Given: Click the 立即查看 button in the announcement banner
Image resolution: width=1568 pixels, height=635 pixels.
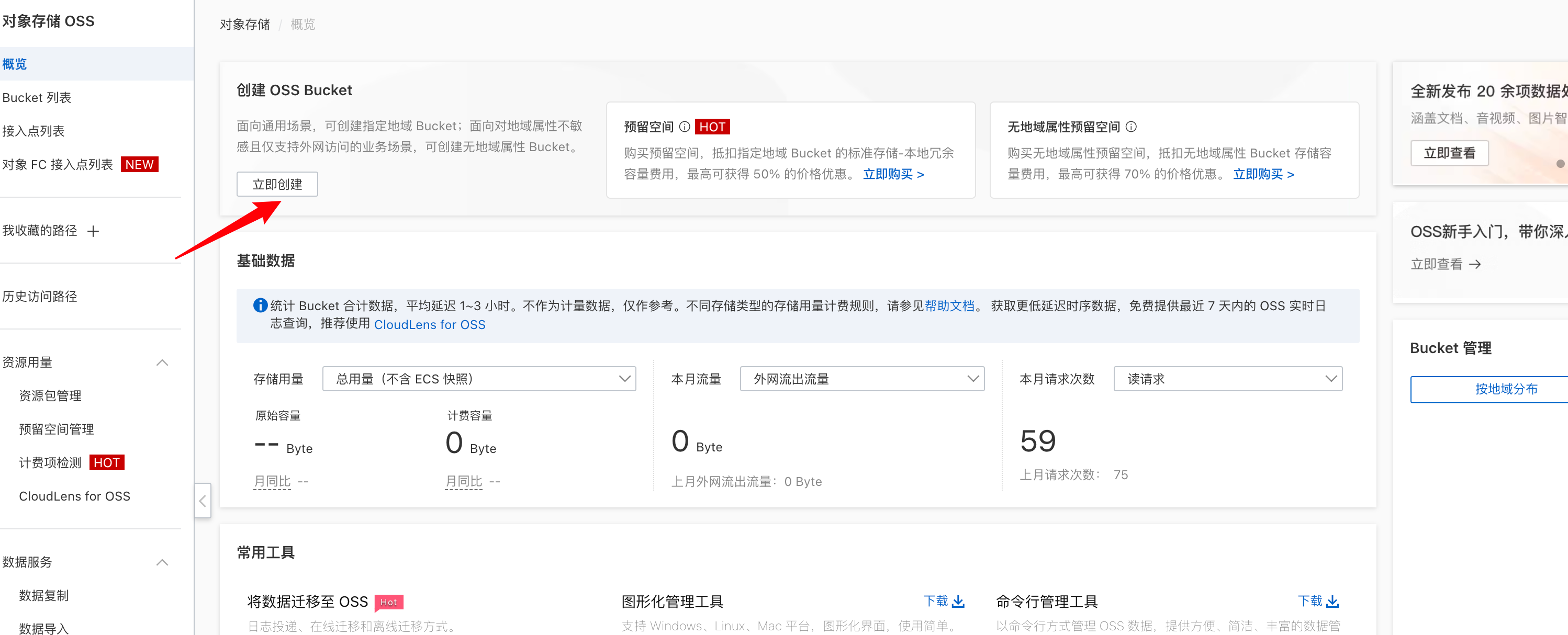Looking at the screenshot, I should [x=1449, y=153].
